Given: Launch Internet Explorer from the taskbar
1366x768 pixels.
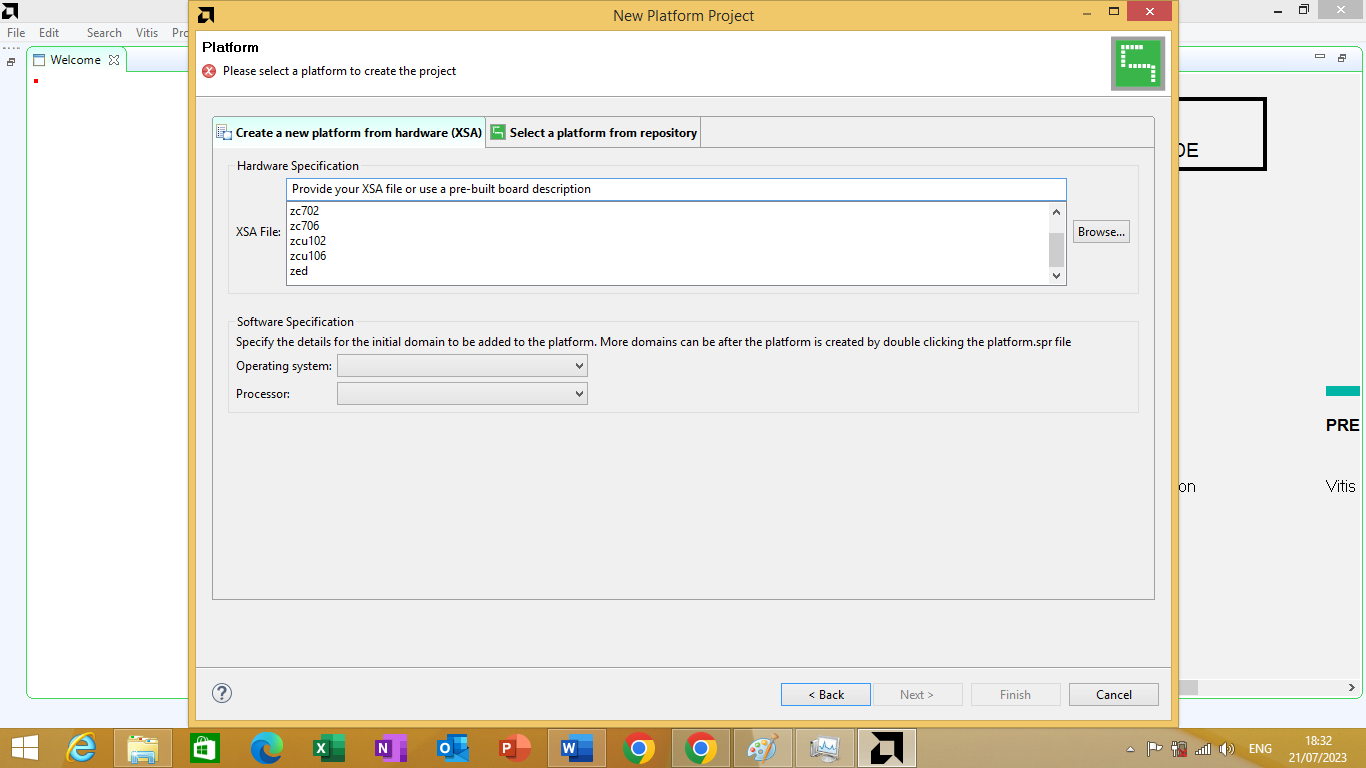Looking at the screenshot, I should click(x=81, y=748).
